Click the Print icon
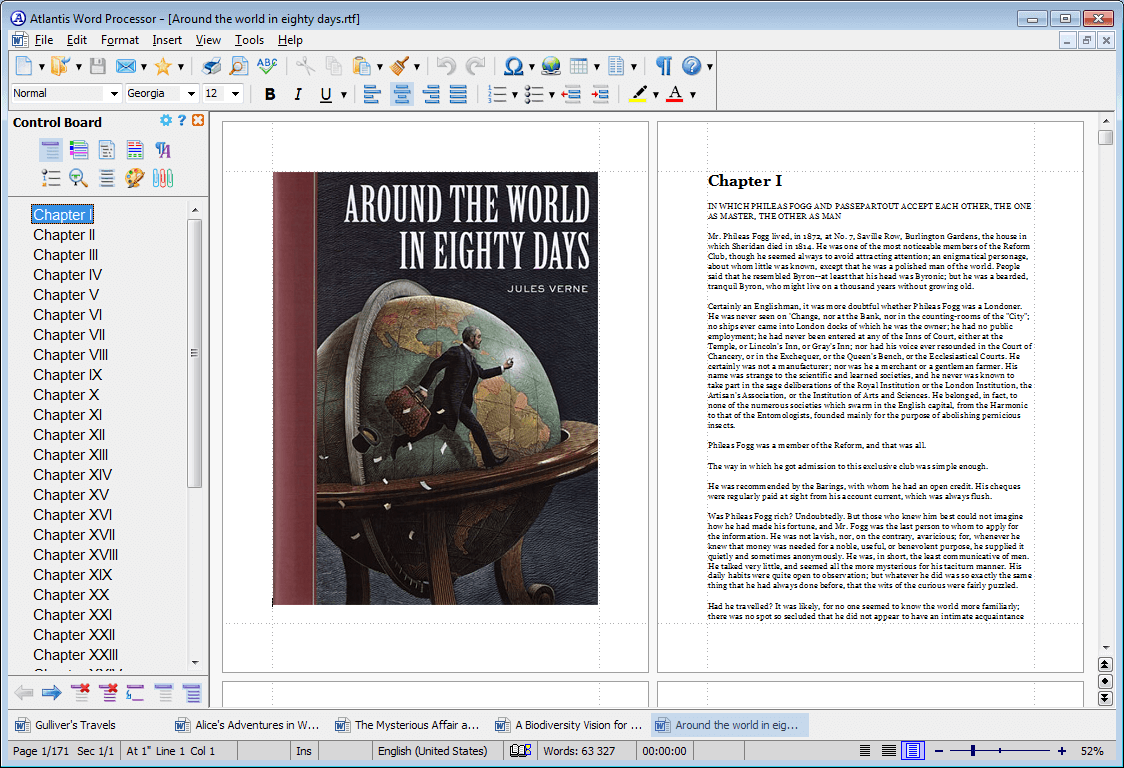Image resolution: width=1124 pixels, height=768 pixels. pos(211,66)
